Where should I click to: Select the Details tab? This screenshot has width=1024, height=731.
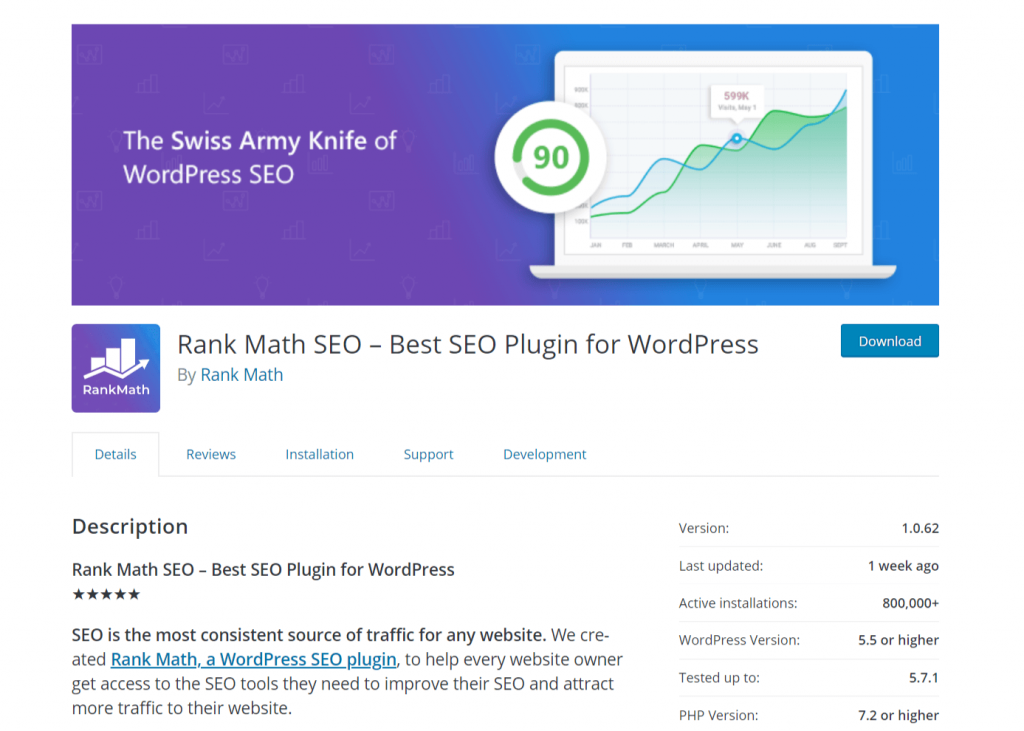click(x=115, y=454)
